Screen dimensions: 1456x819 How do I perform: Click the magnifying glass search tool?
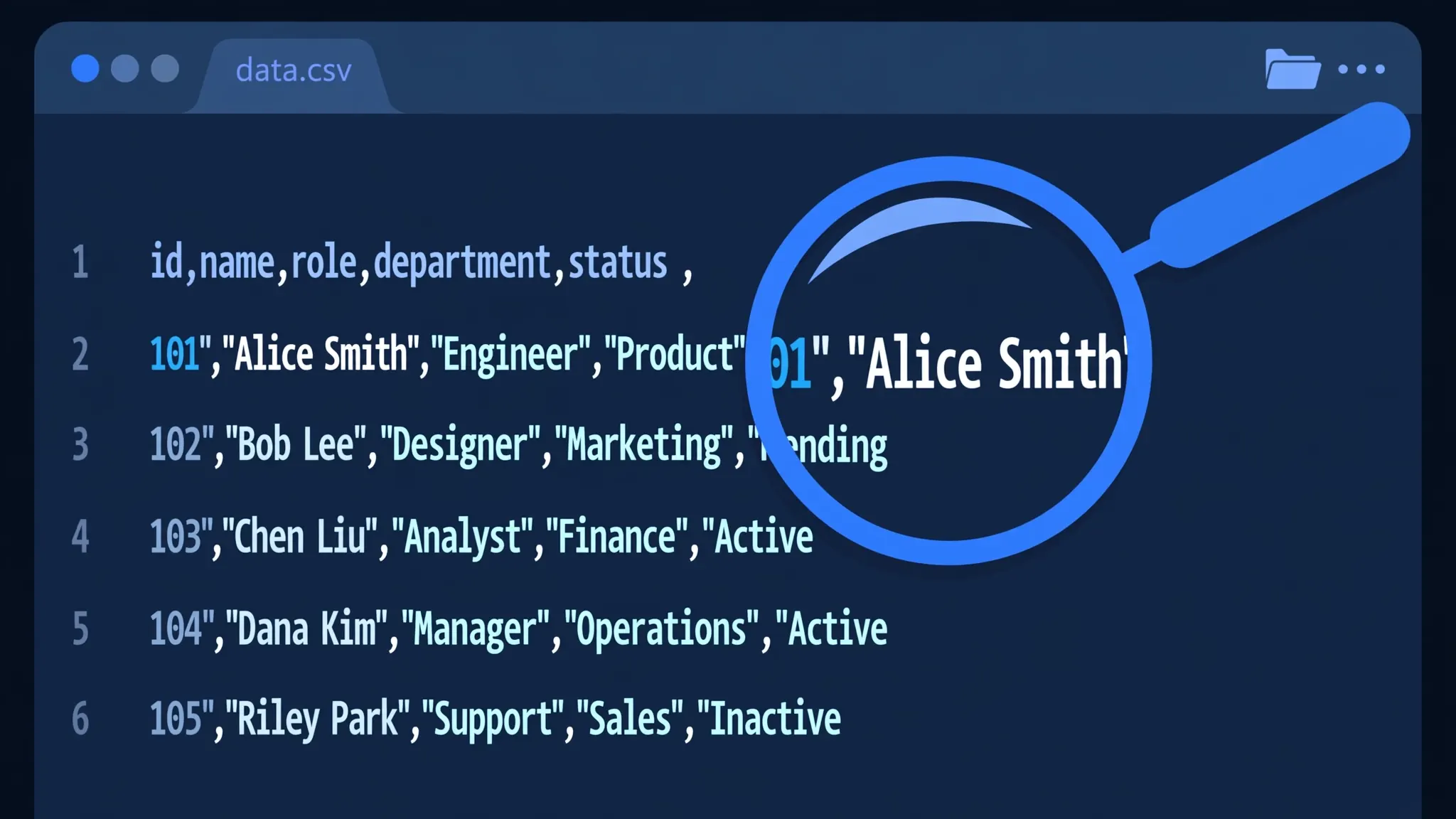[949, 360]
